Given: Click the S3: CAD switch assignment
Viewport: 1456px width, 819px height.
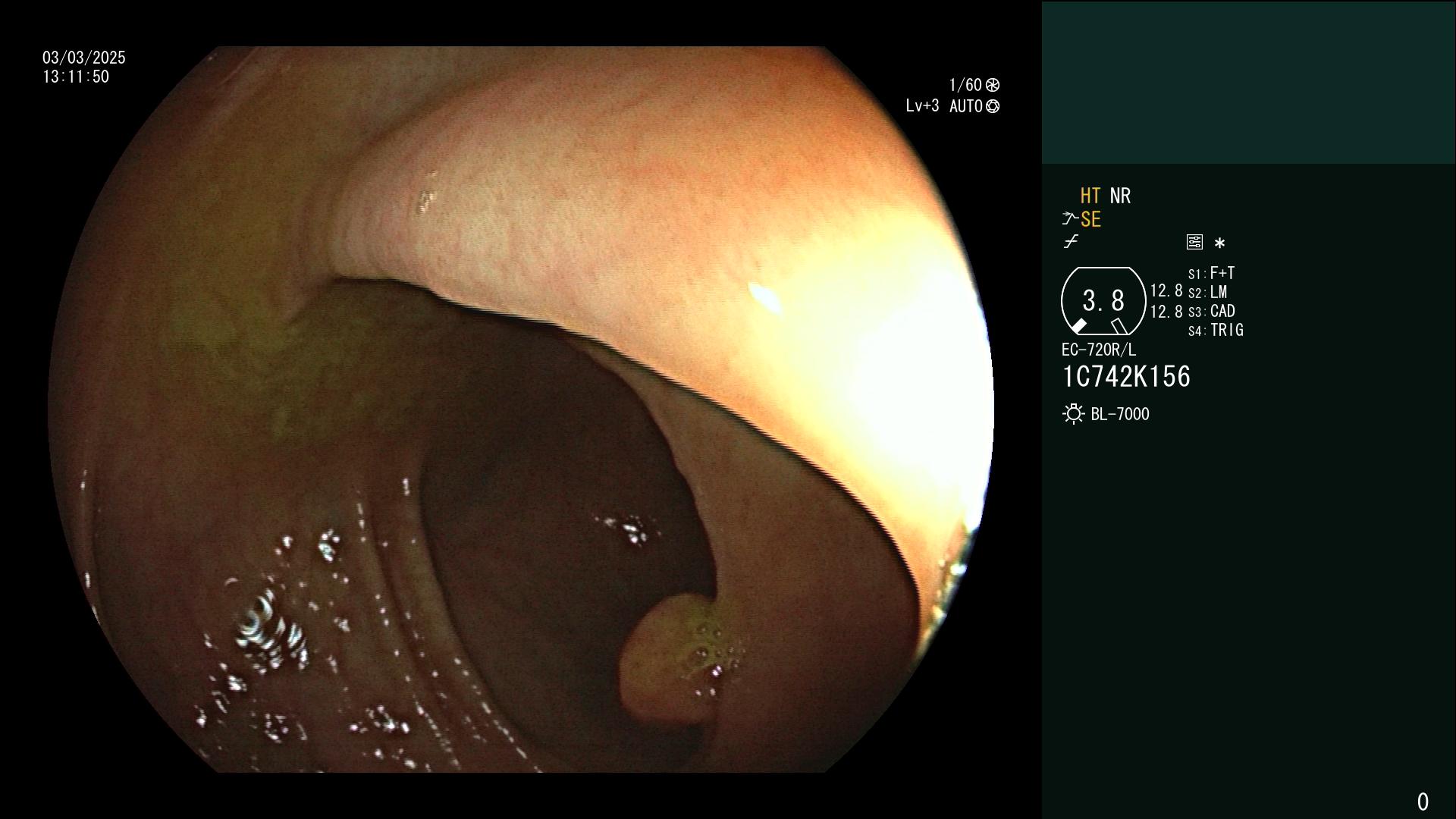Looking at the screenshot, I should [1212, 311].
